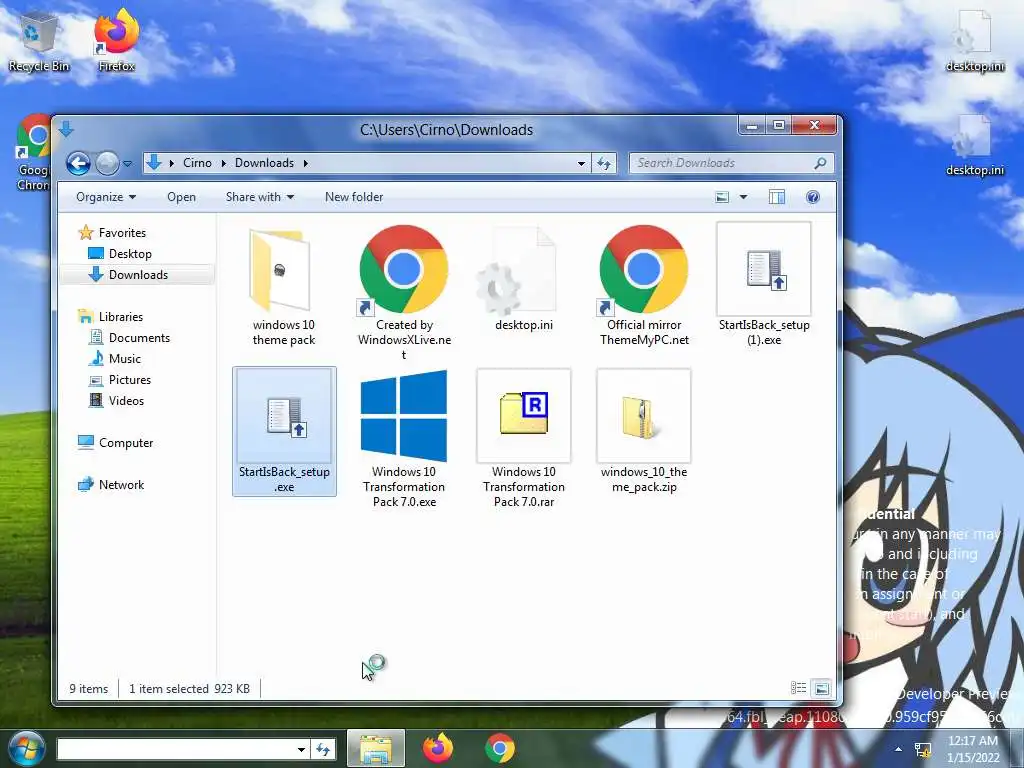Expand arrow after Cirno breadcrumb

223,163
